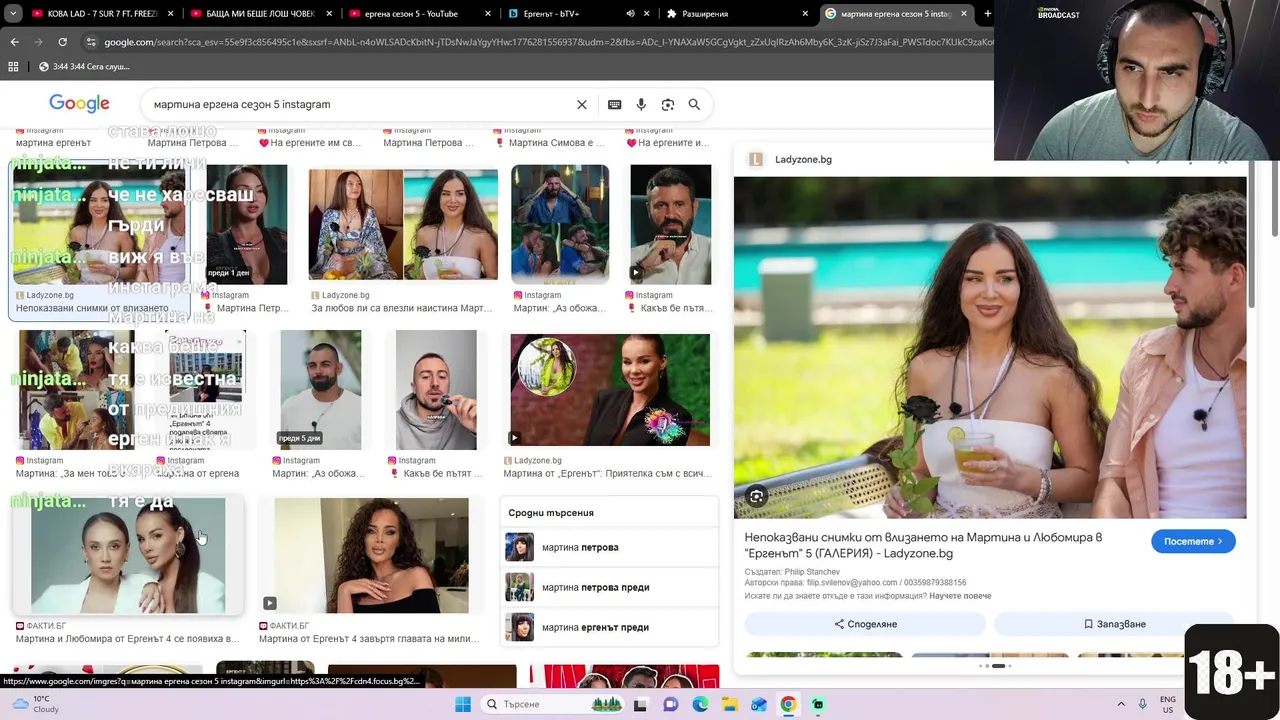
Task: Show hidden system tray icons
Action: pyautogui.click(x=1120, y=704)
